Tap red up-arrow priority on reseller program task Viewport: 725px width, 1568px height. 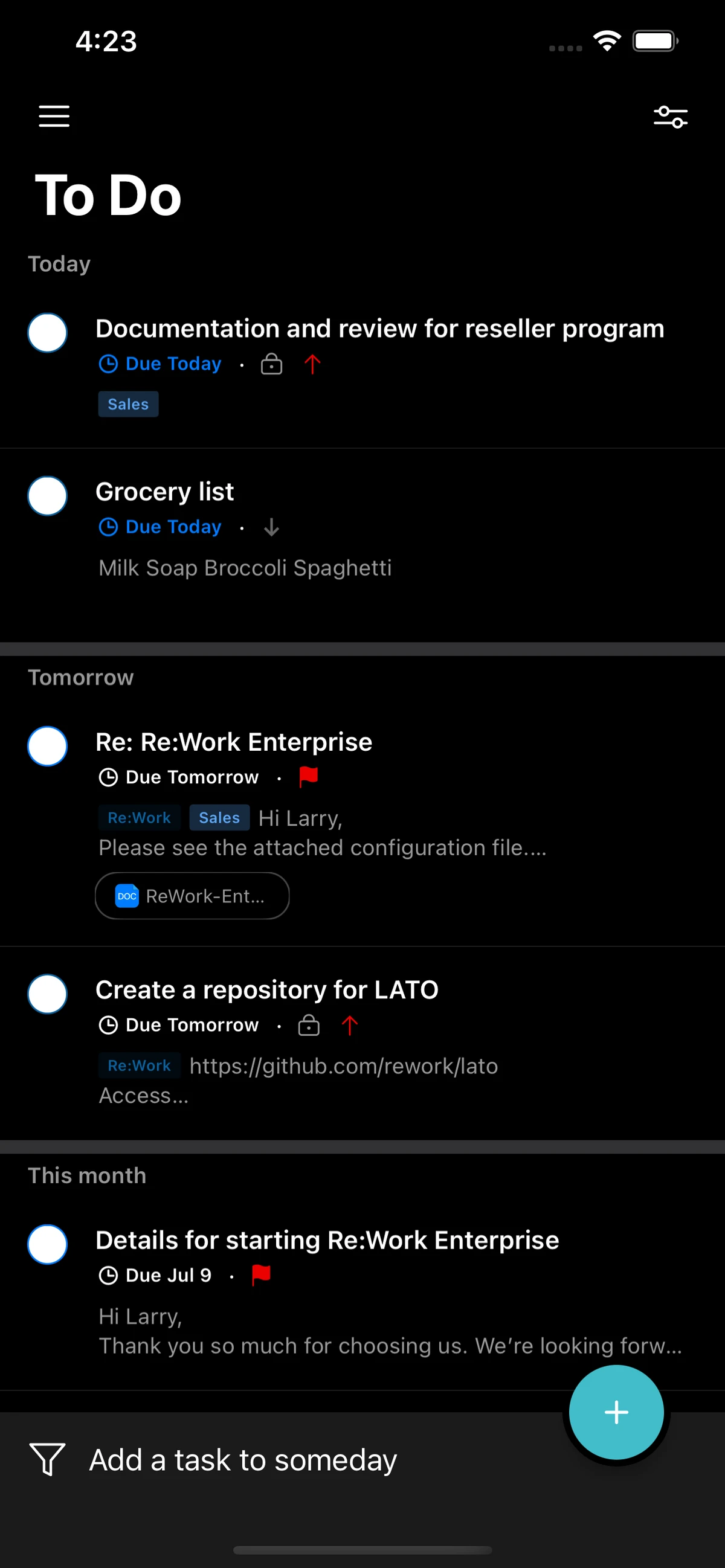312,364
